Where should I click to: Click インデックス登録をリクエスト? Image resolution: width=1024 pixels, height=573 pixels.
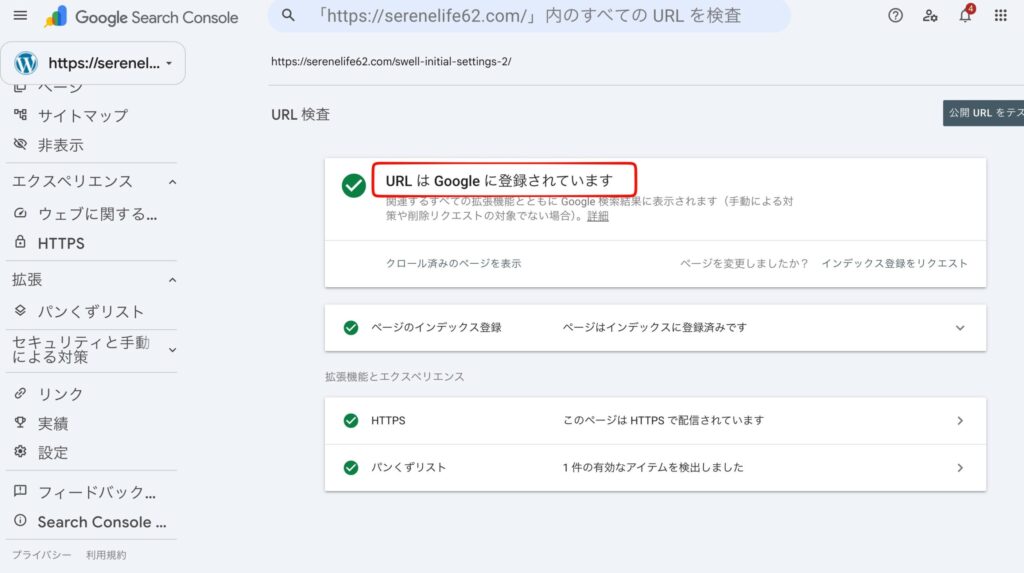(894, 263)
